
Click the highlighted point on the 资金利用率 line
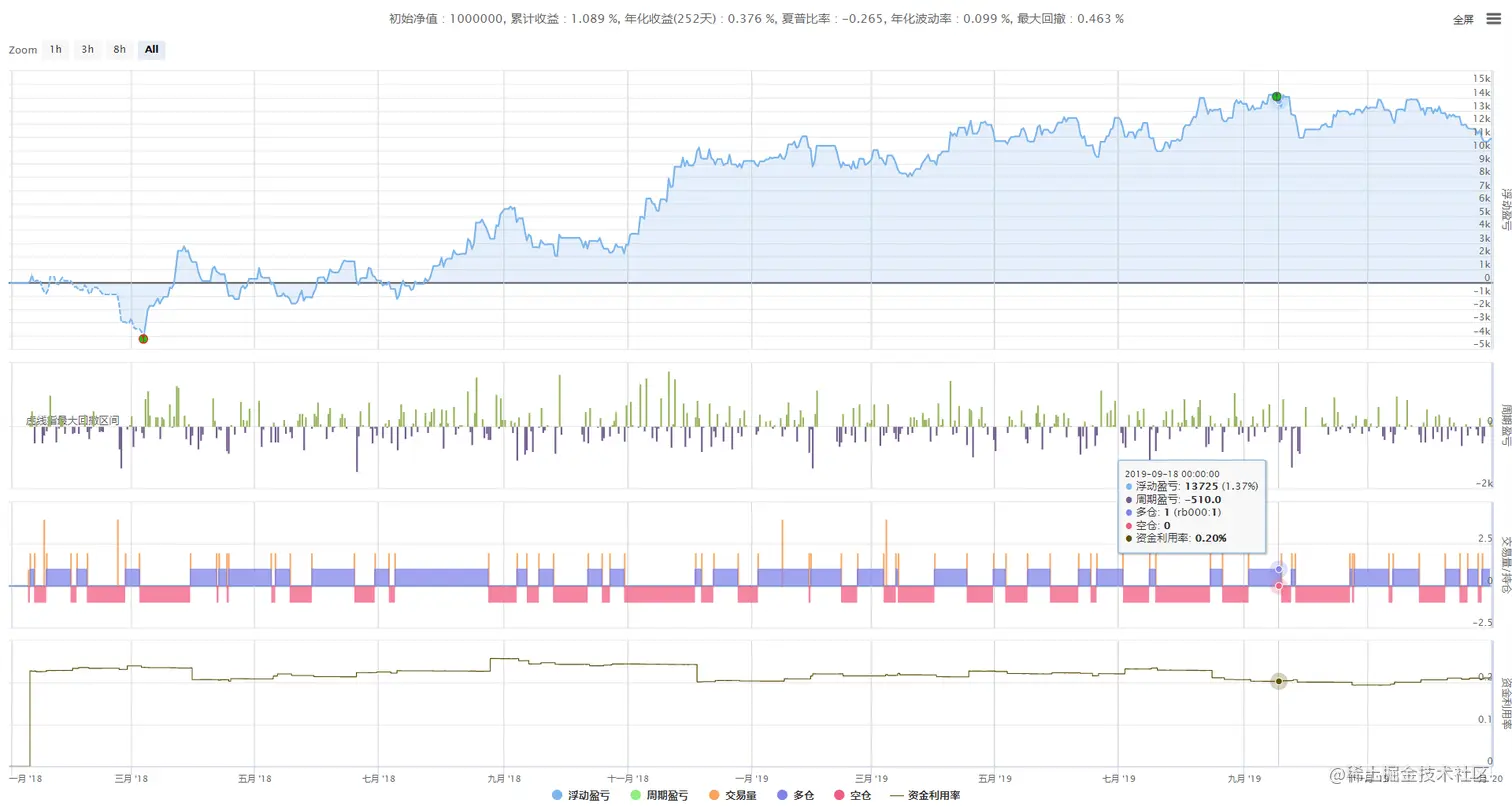[x=1278, y=681]
